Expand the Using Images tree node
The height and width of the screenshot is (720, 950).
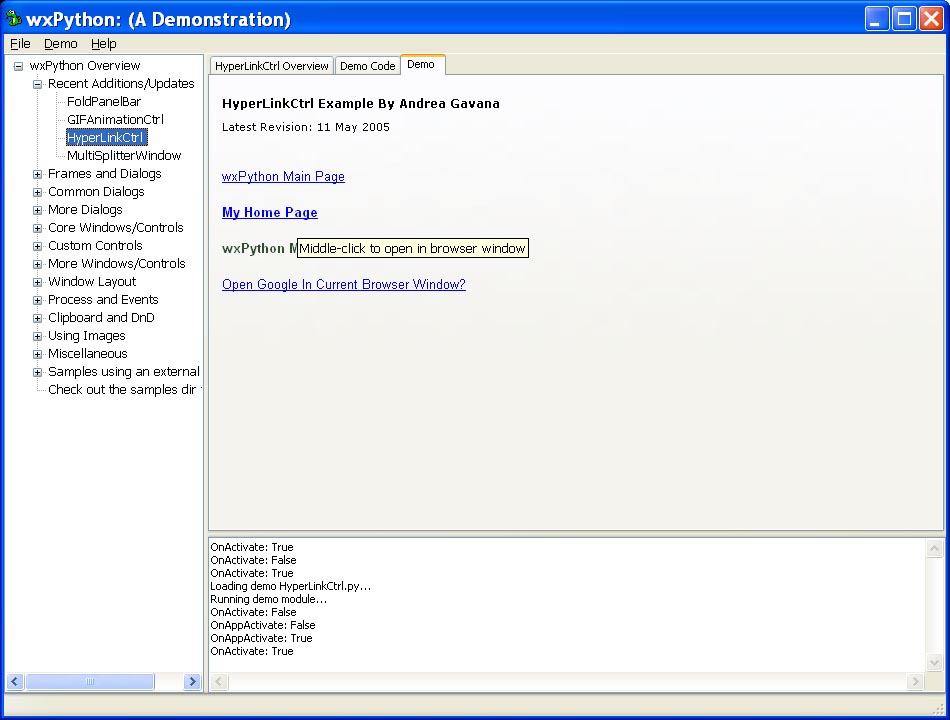pos(38,336)
